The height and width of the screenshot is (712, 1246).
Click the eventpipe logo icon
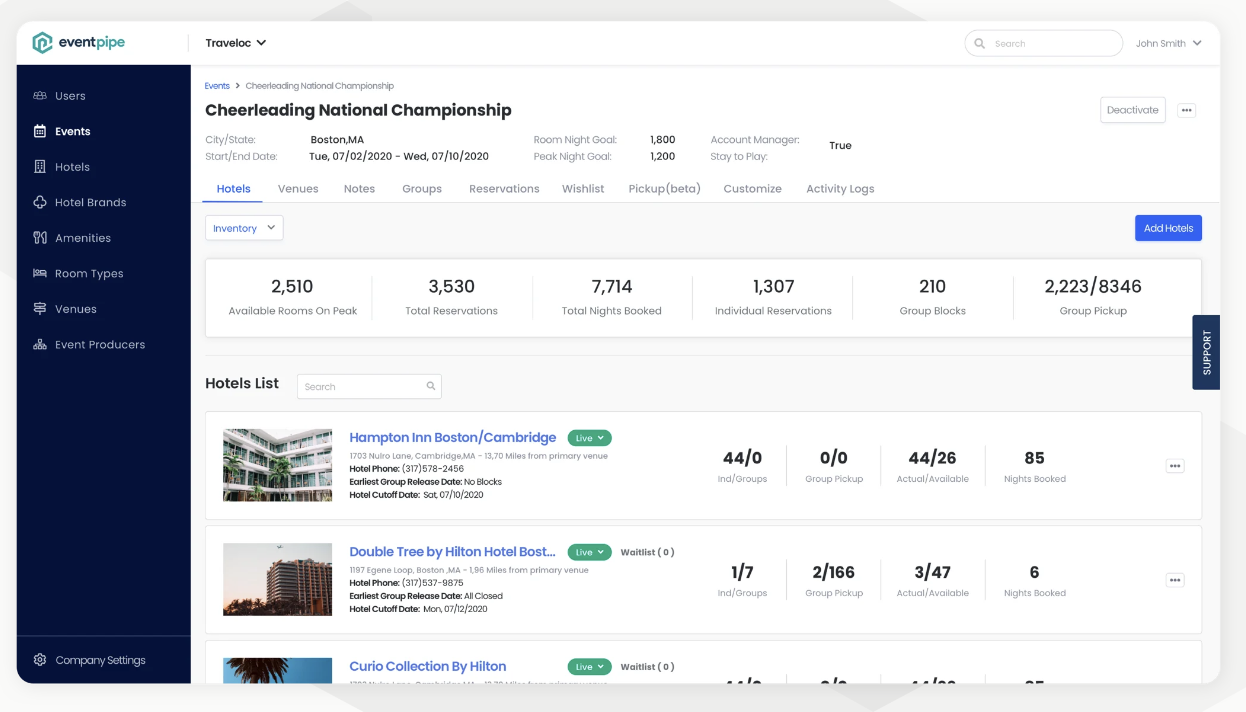tap(42, 43)
